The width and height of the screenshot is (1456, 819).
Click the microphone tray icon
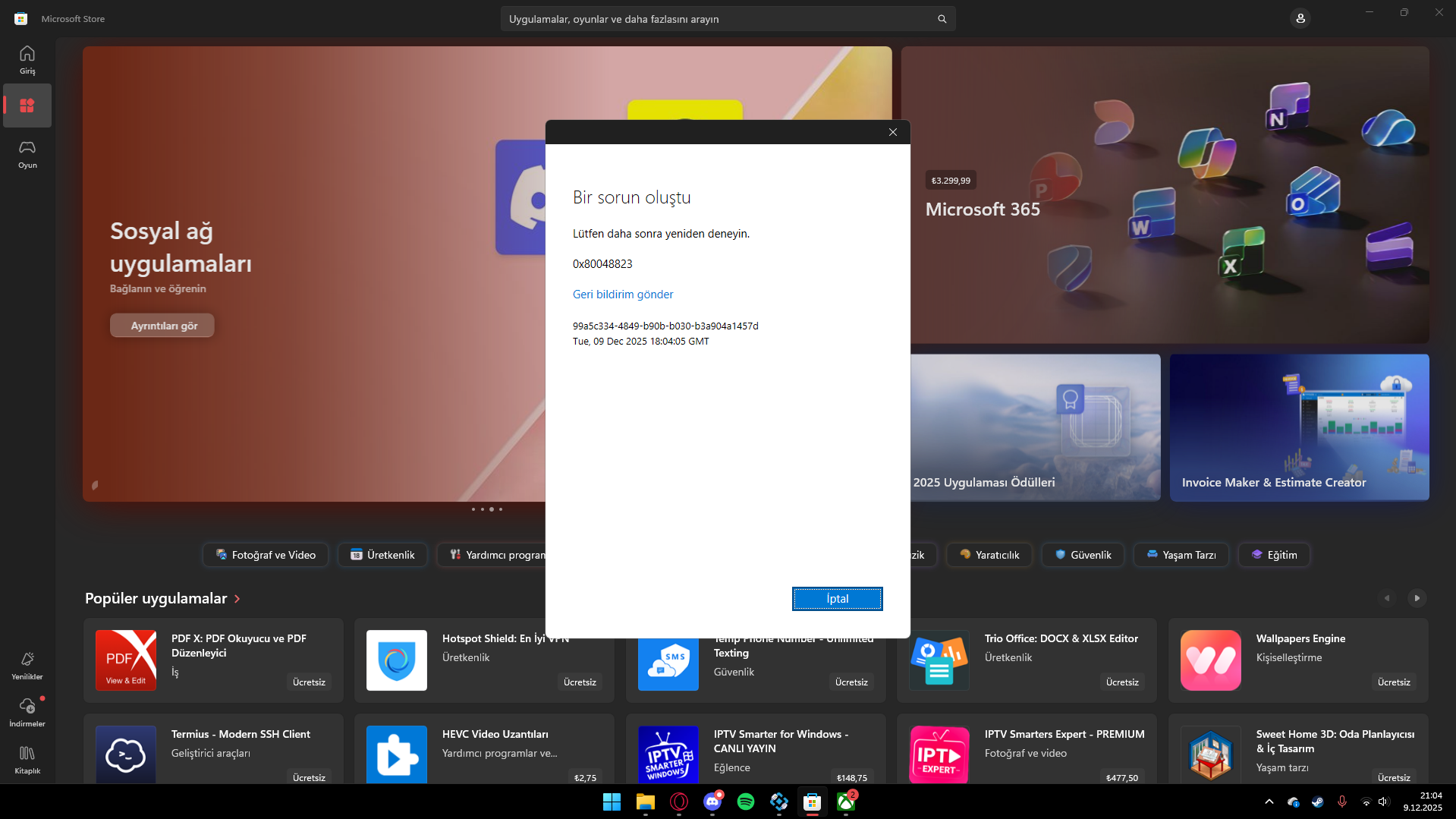coord(1341,802)
